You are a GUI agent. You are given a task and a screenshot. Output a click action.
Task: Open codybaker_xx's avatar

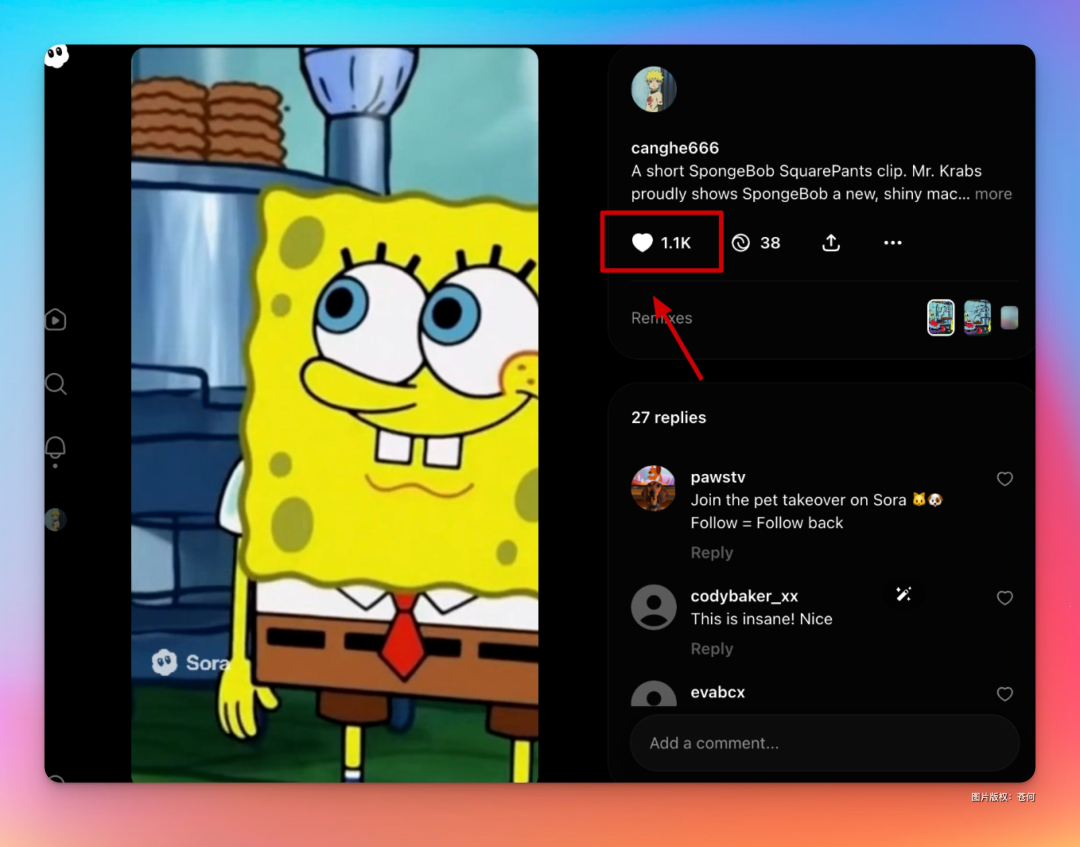[654, 607]
